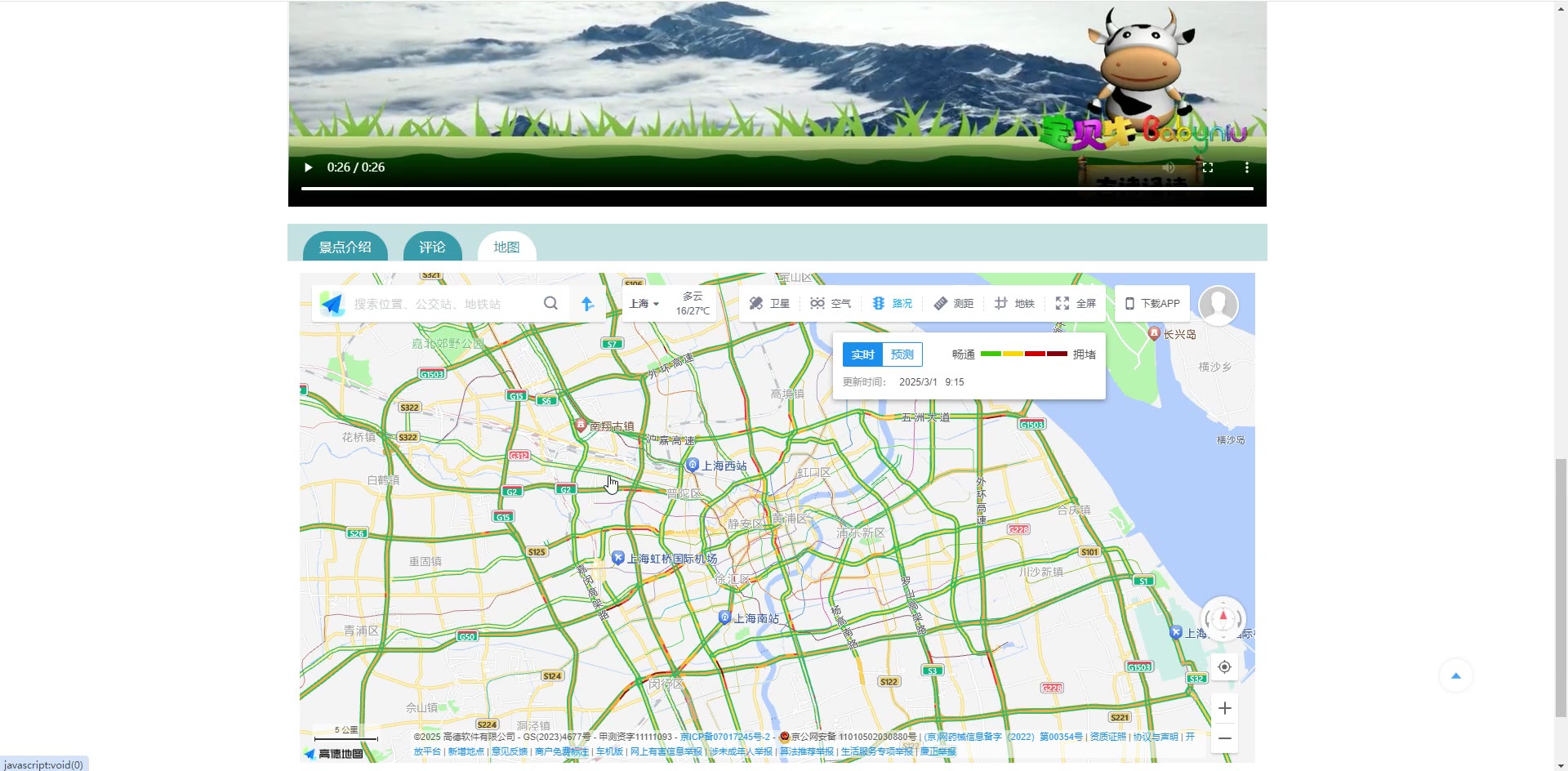Open the 新增地点 link
This screenshot has width=1568, height=771.
point(465,751)
